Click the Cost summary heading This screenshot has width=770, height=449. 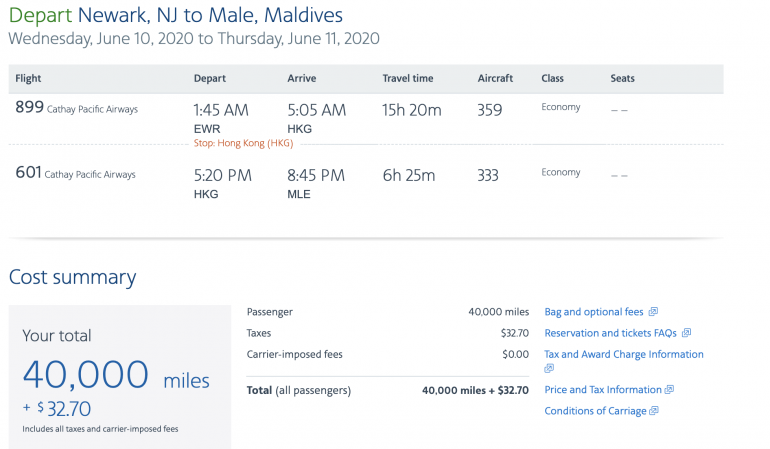pos(72,278)
